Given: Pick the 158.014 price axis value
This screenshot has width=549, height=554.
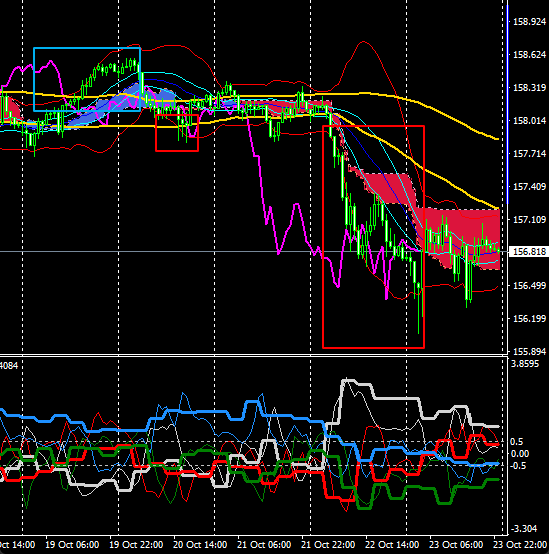Looking at the screenshot, I should [529, 121].
